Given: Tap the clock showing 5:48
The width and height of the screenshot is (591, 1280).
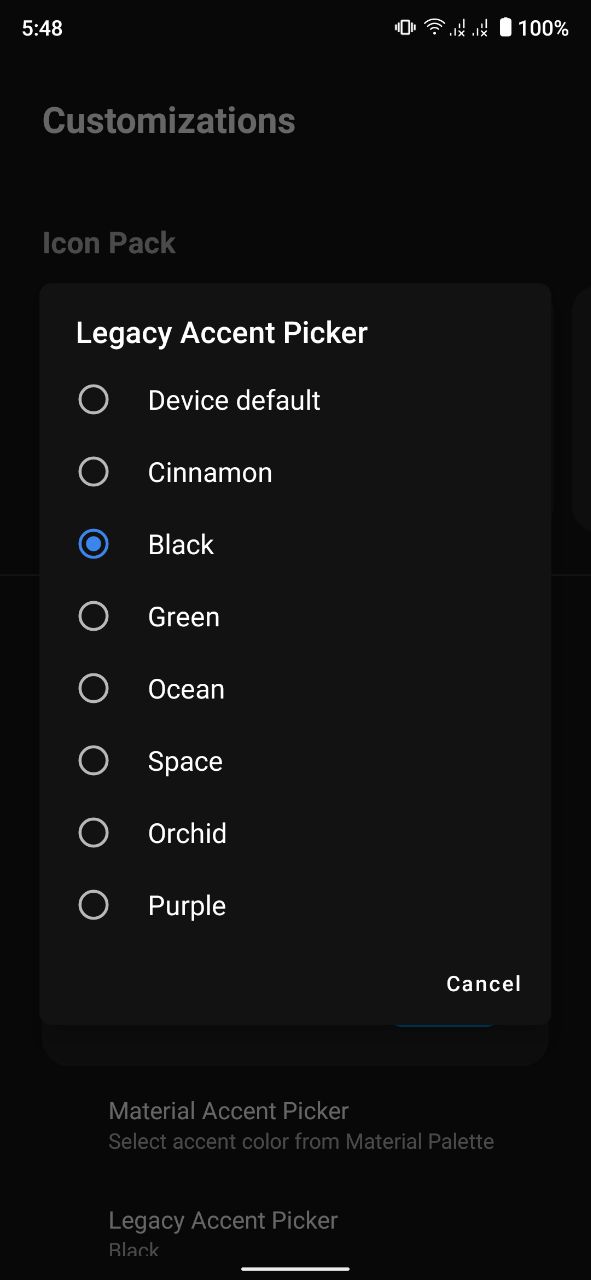Looking at the screenshot, I should tap(42, 28).
